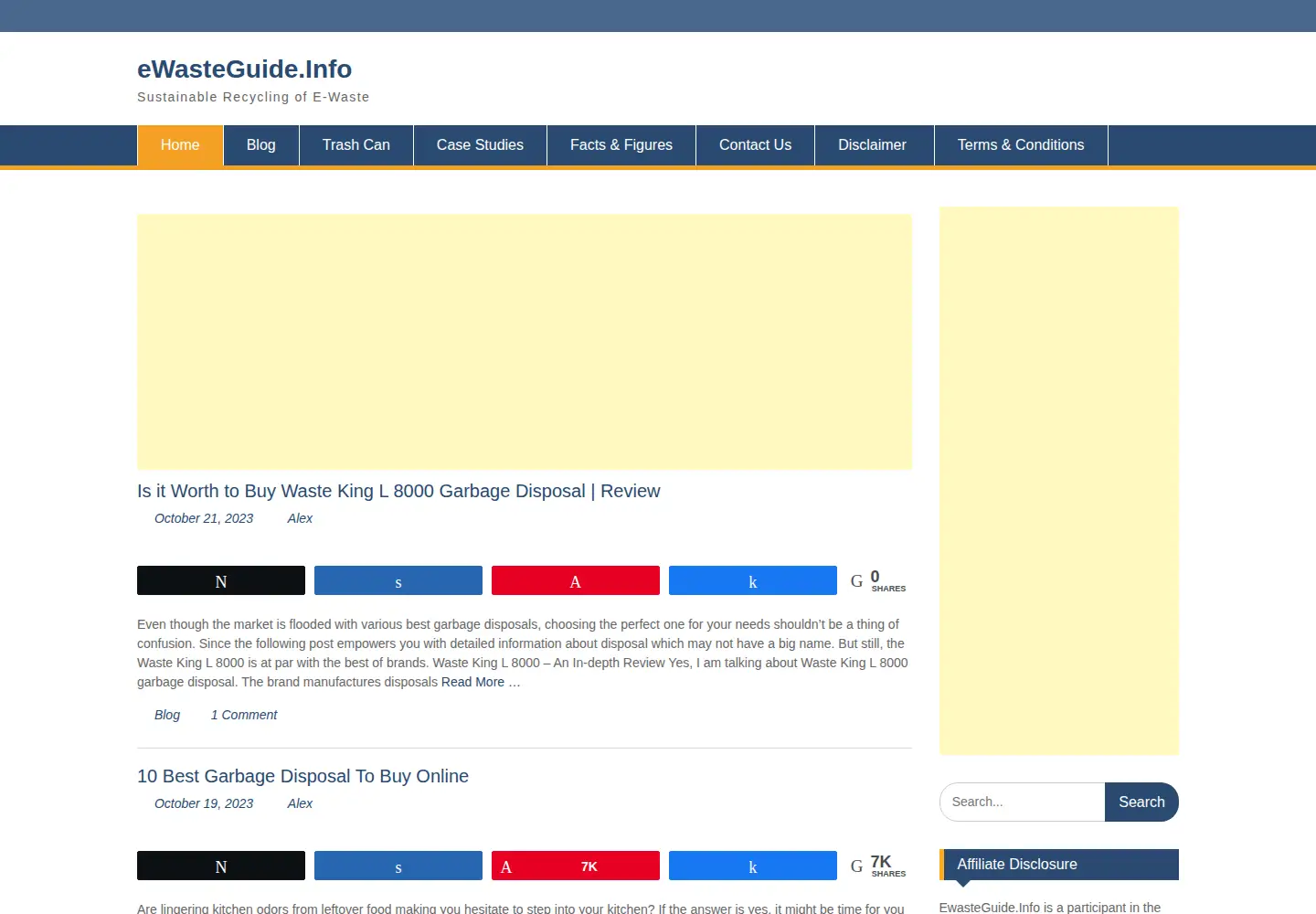Click the red 'A' share button under the Waste King post
This screenshot has width=1316, height=914.
coord(576,580)
